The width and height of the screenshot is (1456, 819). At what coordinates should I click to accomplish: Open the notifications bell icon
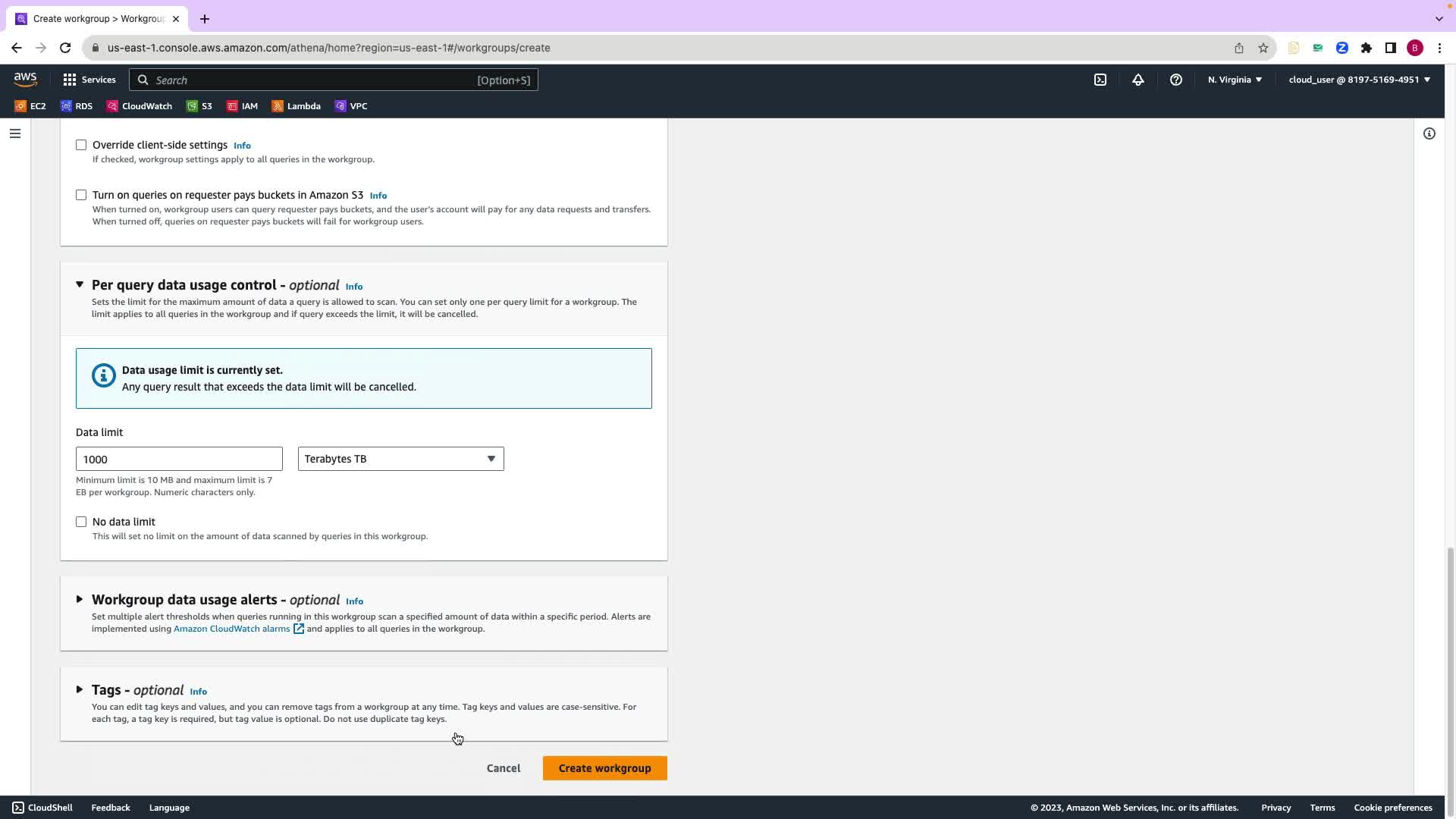click(1138, 80)
